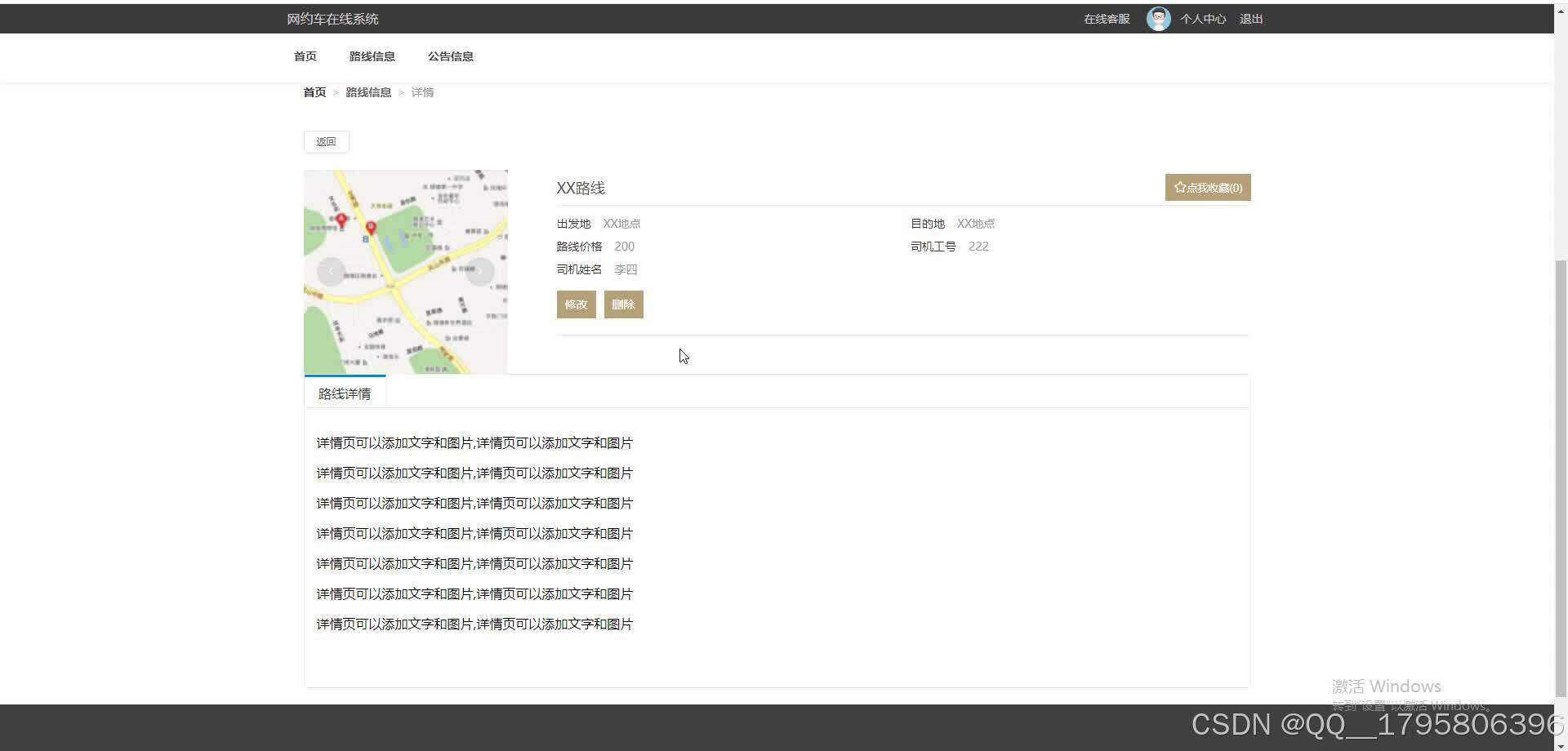
Task: Click the carousel next arrow on the map image
Action: pos(479,271)
